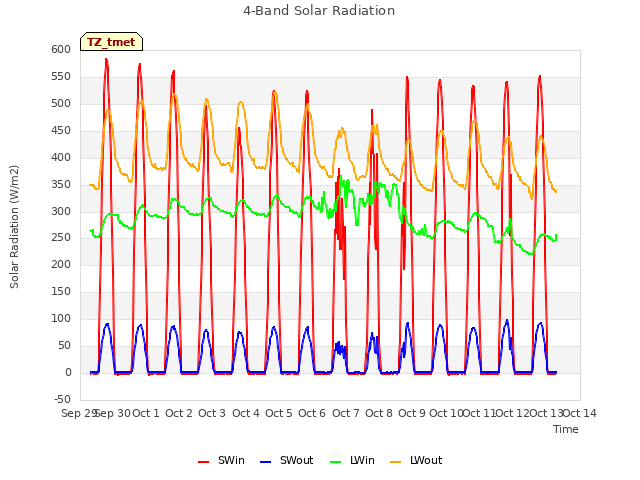Click the 300 y-axis tick label
This screenshot has width=640, height=480.
coord(61,211)
